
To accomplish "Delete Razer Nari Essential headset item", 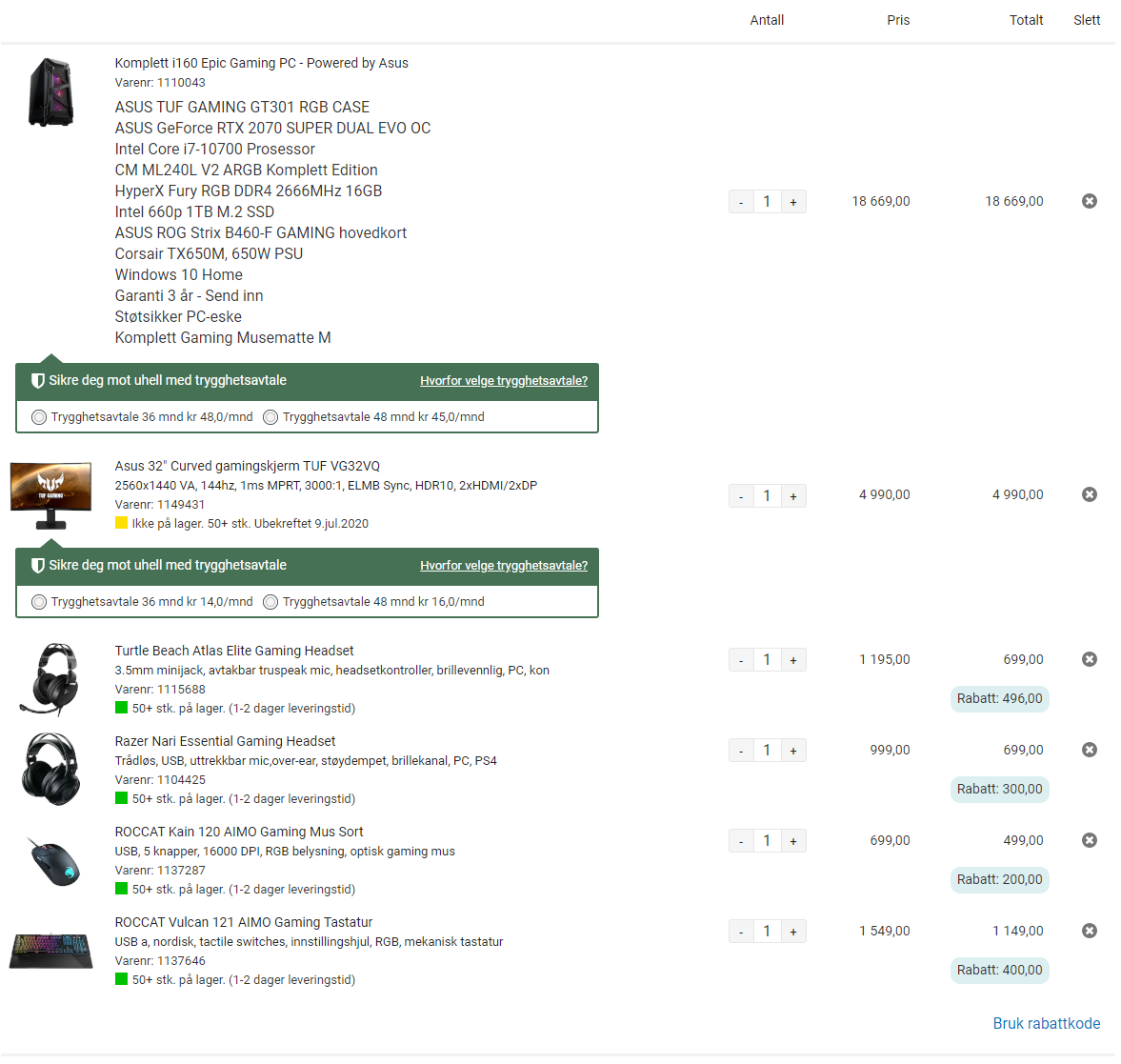I will [x=1089, y=750].
